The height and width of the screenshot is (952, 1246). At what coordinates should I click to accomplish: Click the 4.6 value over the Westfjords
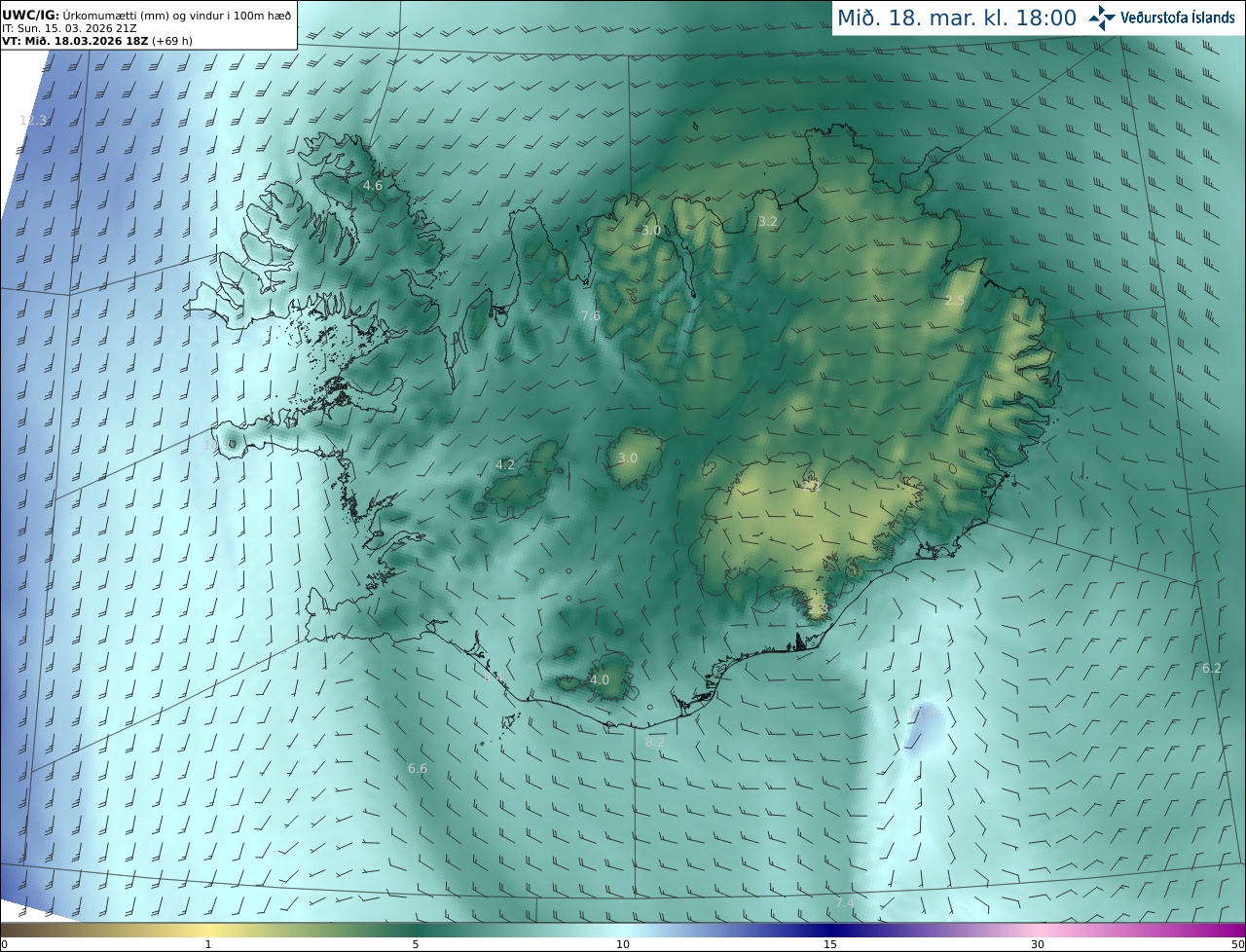tap(372, 185)
